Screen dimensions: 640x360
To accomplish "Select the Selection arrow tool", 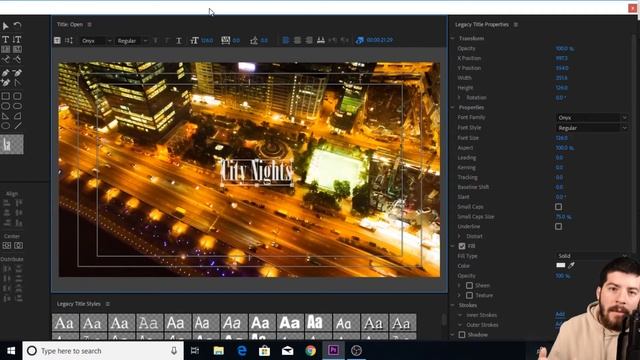I will 5,26.
